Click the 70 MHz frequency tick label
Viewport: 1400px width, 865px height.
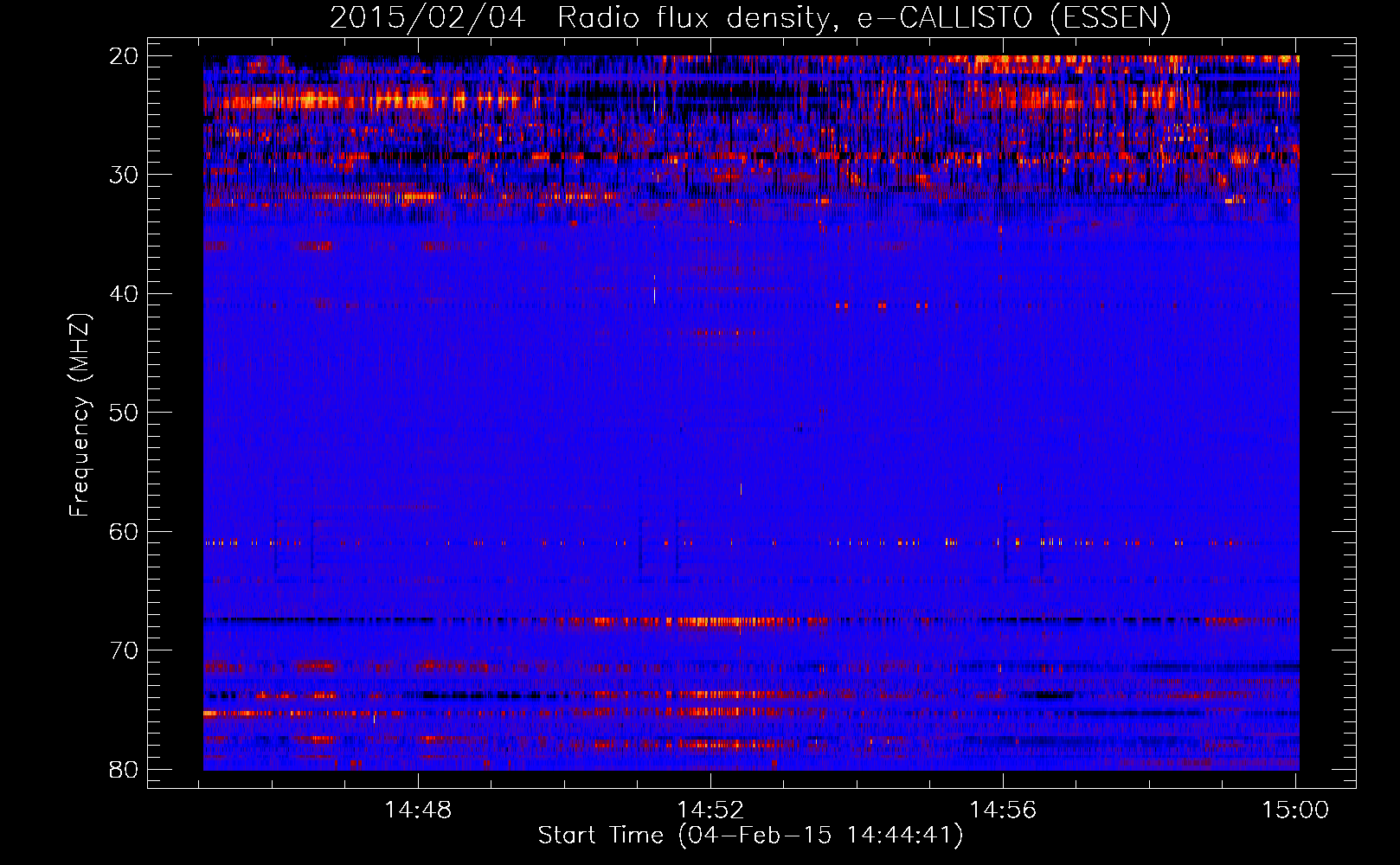[124, 650]
